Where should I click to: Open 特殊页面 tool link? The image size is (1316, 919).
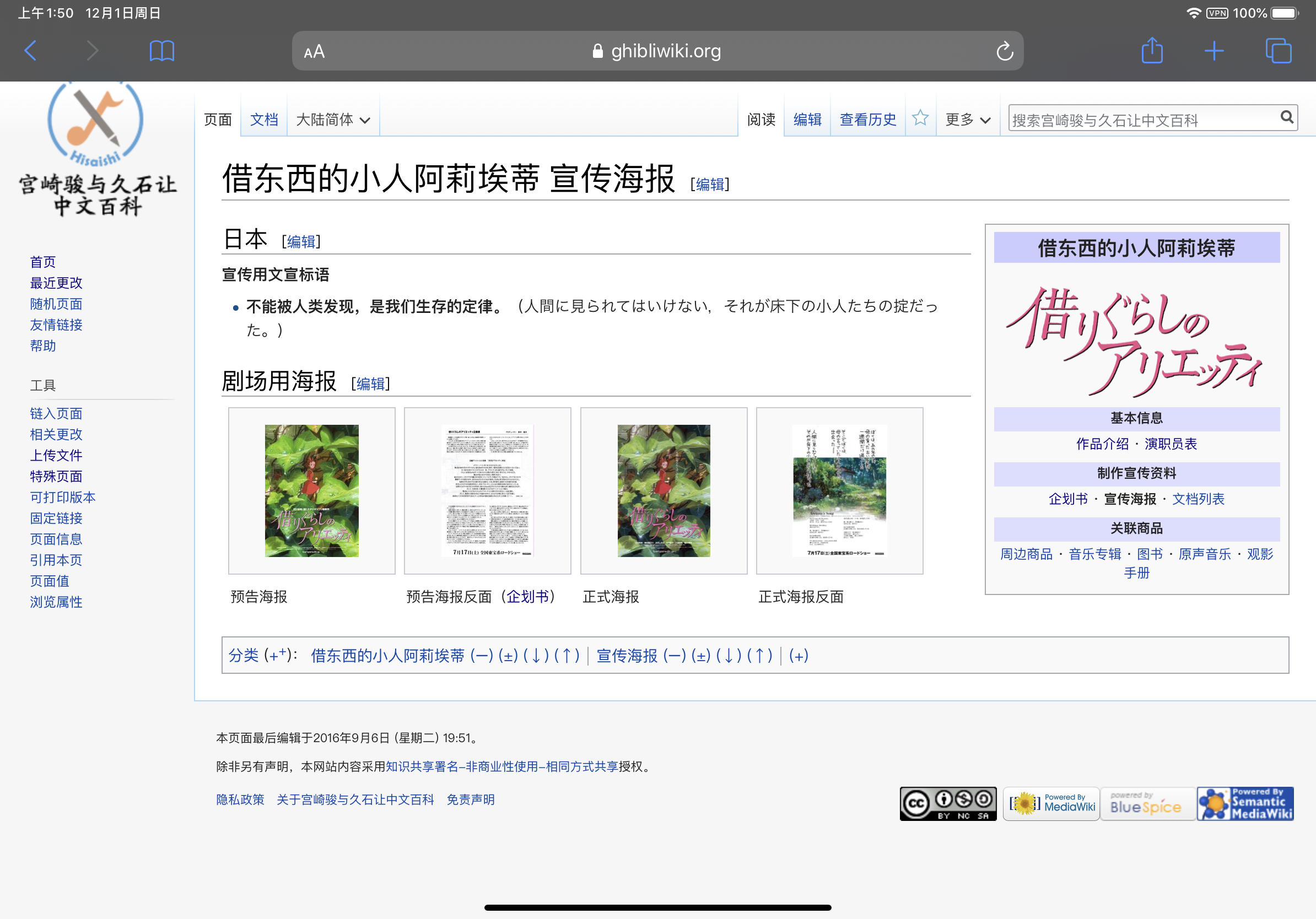coord(56,476)
